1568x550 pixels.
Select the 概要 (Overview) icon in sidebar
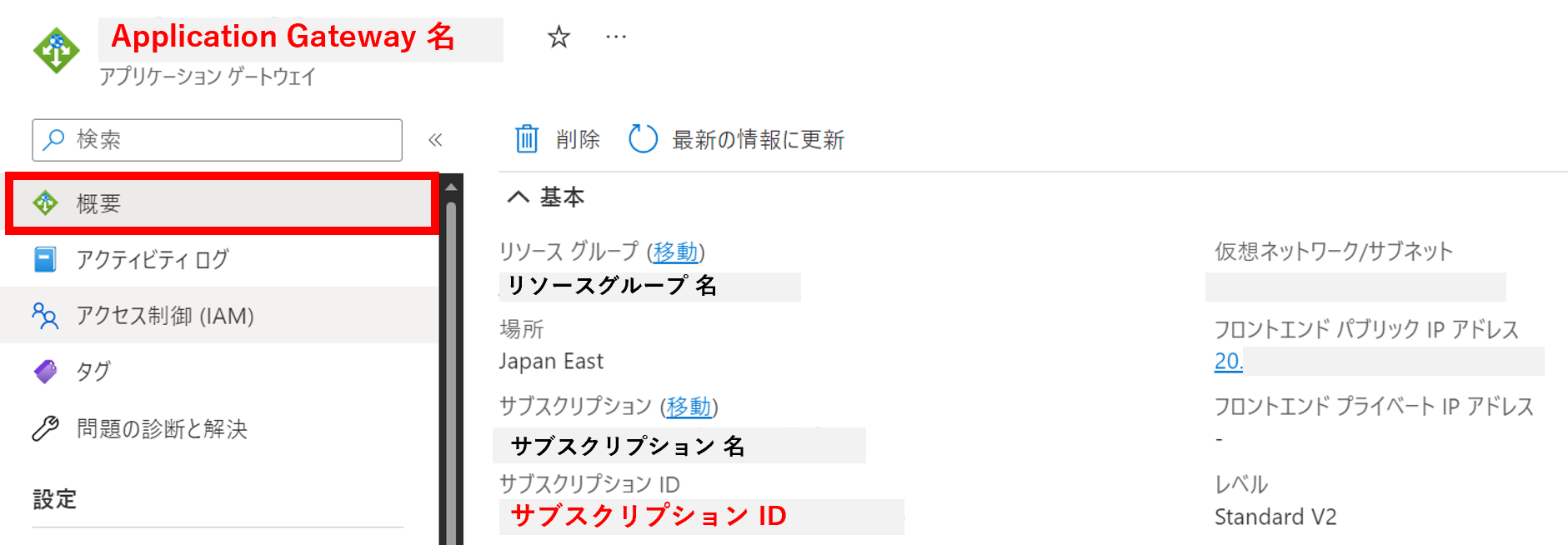(x=46, y=202)
